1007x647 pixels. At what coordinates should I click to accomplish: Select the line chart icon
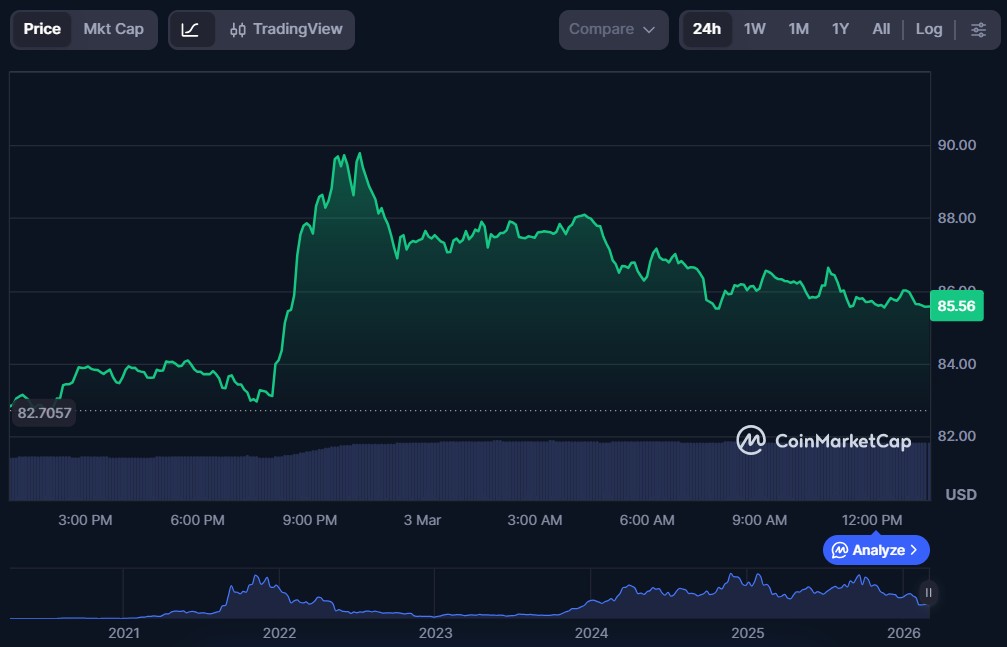click(x=191, y=30)
